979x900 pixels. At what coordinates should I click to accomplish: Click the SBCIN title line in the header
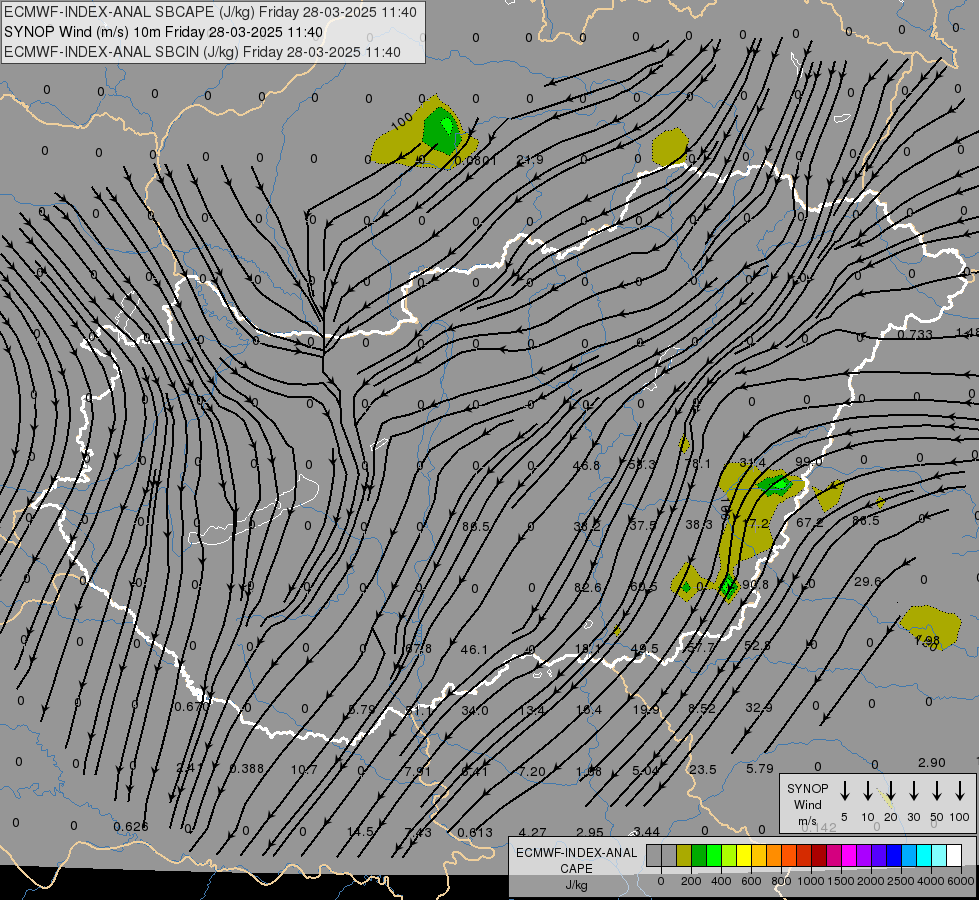click(x=202, y=52)
